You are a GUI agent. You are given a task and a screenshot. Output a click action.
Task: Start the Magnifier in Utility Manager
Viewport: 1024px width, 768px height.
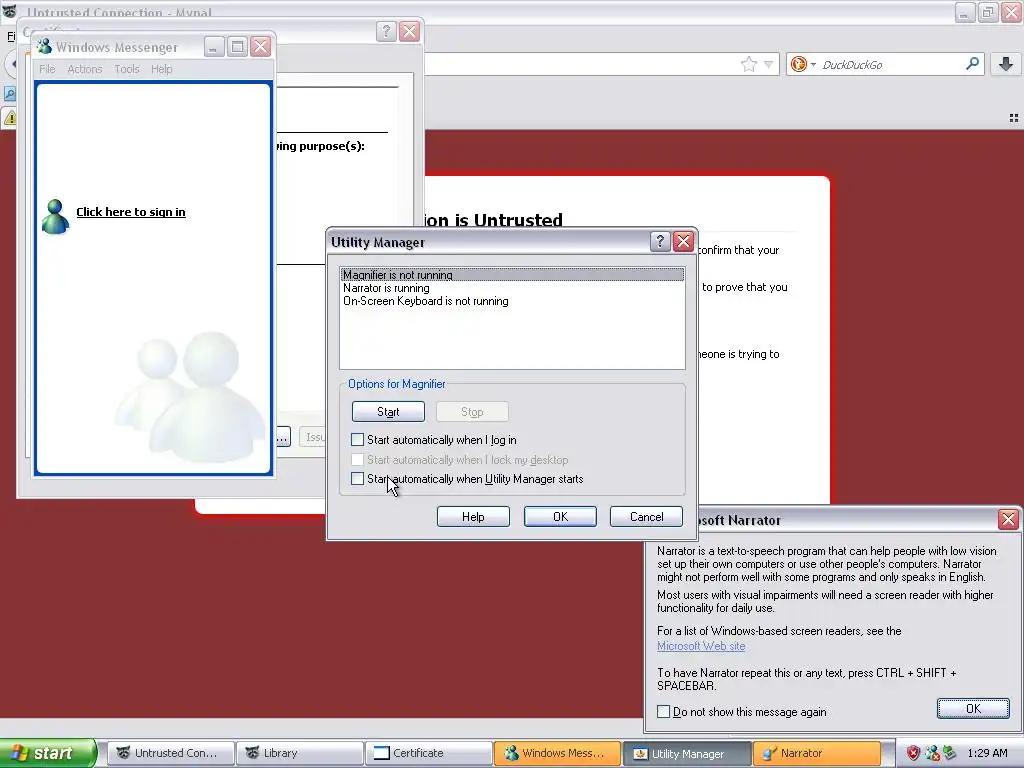pyautogui.click(x=388, y=412)
